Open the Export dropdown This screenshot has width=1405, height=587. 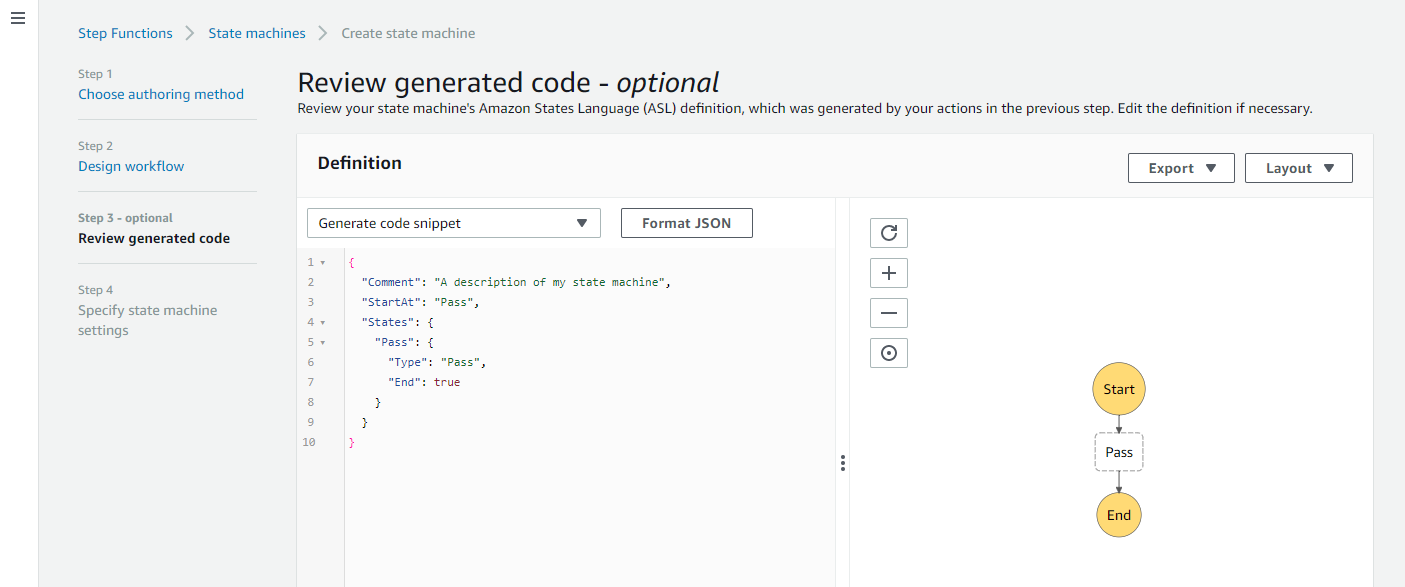click(1181, 168)
